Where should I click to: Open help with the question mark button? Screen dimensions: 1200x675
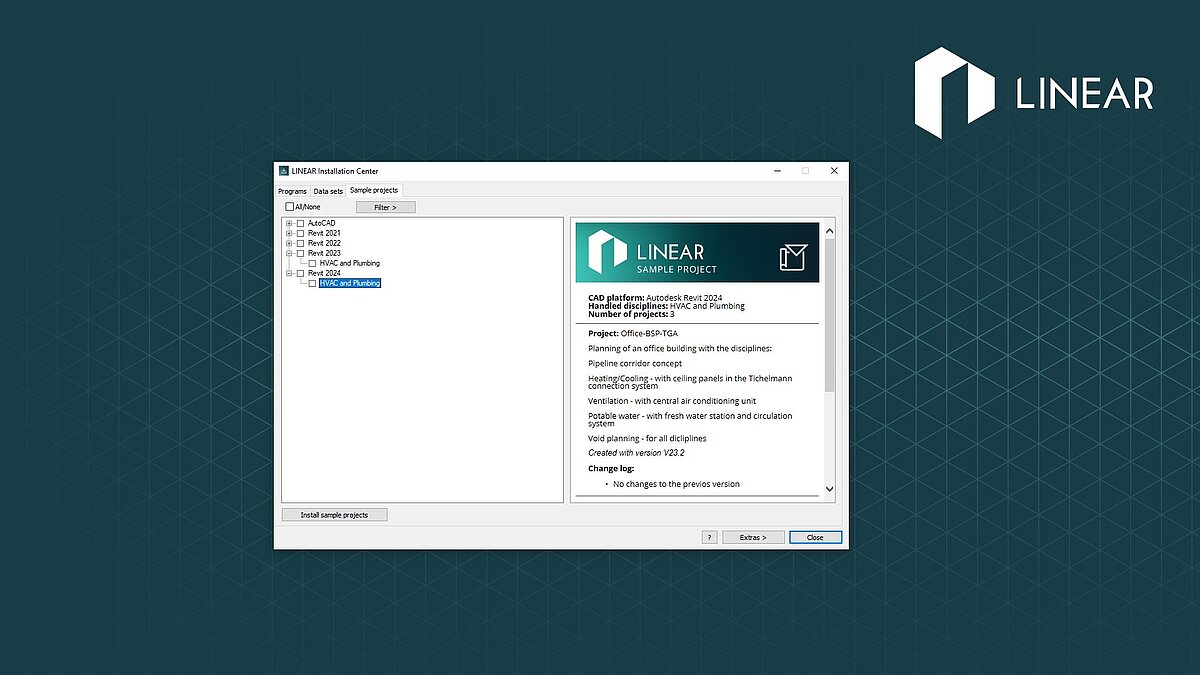[709, 537]
